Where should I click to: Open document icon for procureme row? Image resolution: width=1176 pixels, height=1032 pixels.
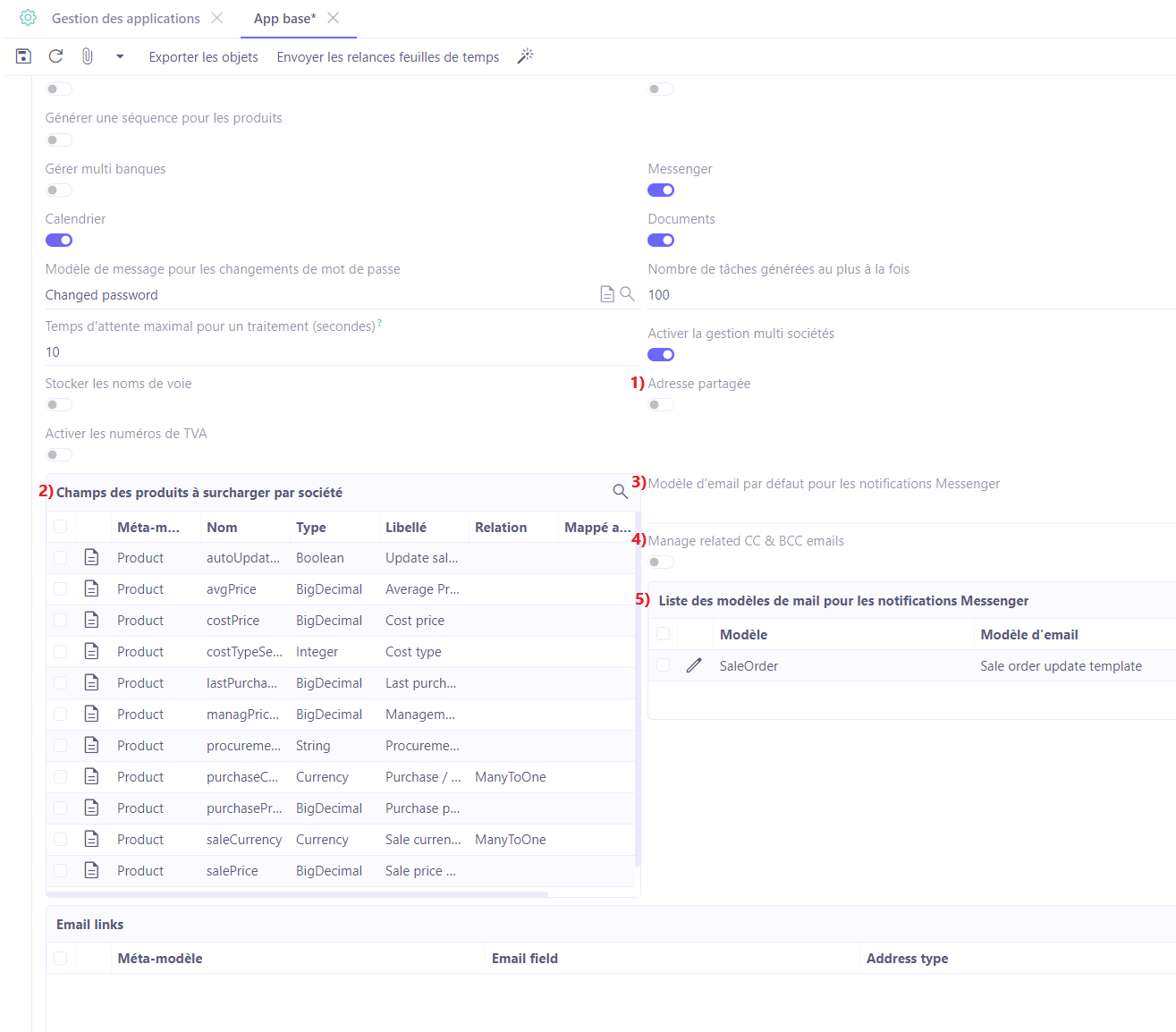(91, 745)
